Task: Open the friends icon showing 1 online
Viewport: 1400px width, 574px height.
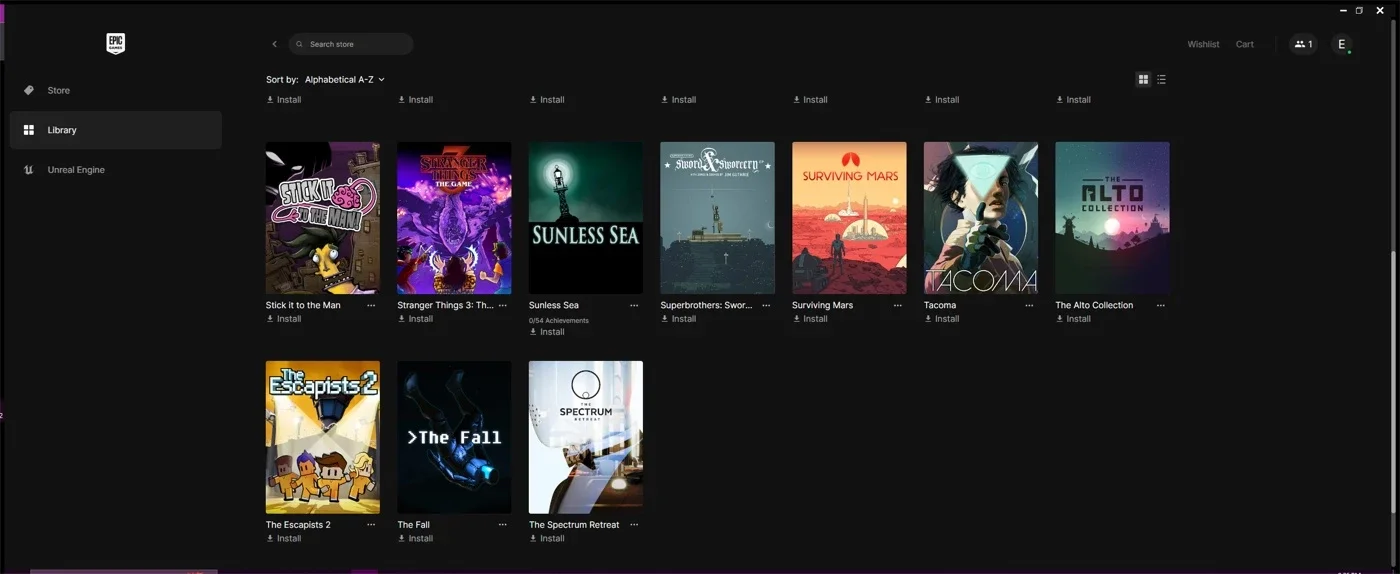Action: click(1303, 44)
